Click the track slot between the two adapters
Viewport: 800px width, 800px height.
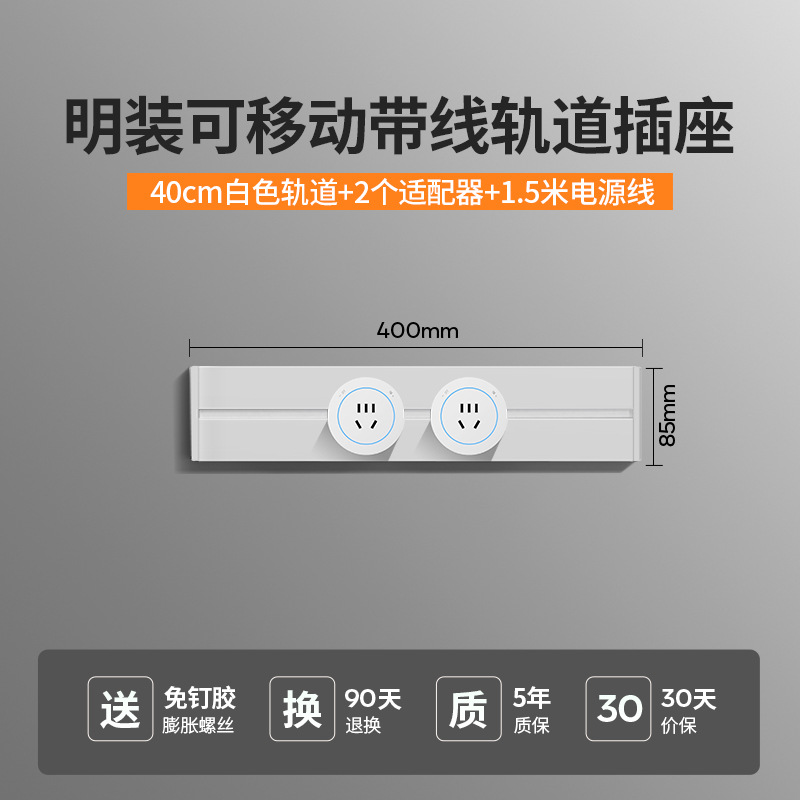(417, 414)
